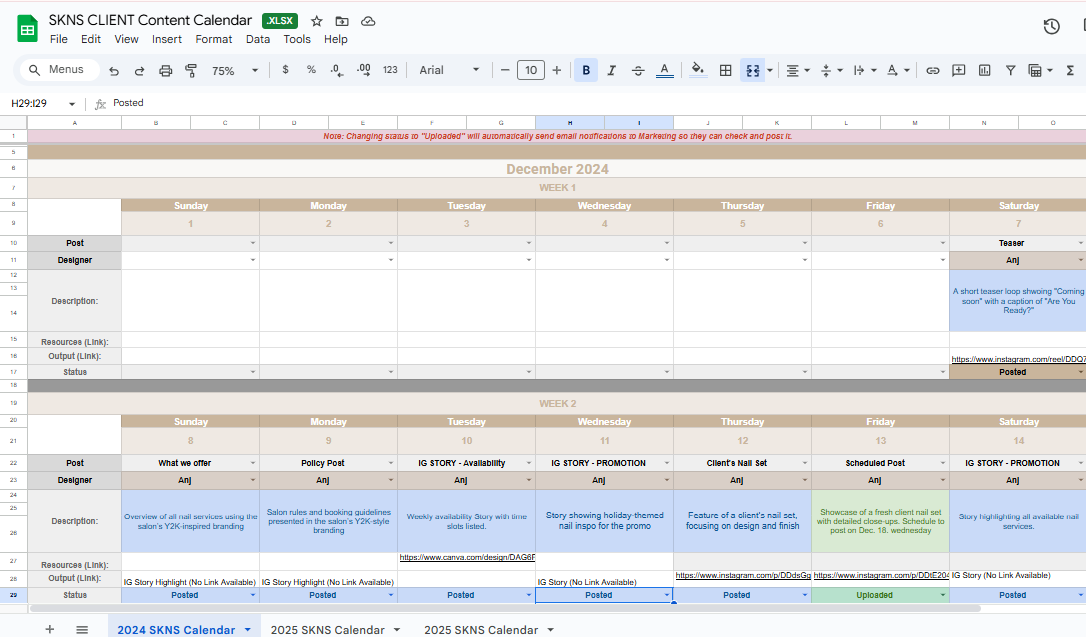Click the add new sheet plus button
This screenshot has height=637, width=1086.
click(50, 629)
